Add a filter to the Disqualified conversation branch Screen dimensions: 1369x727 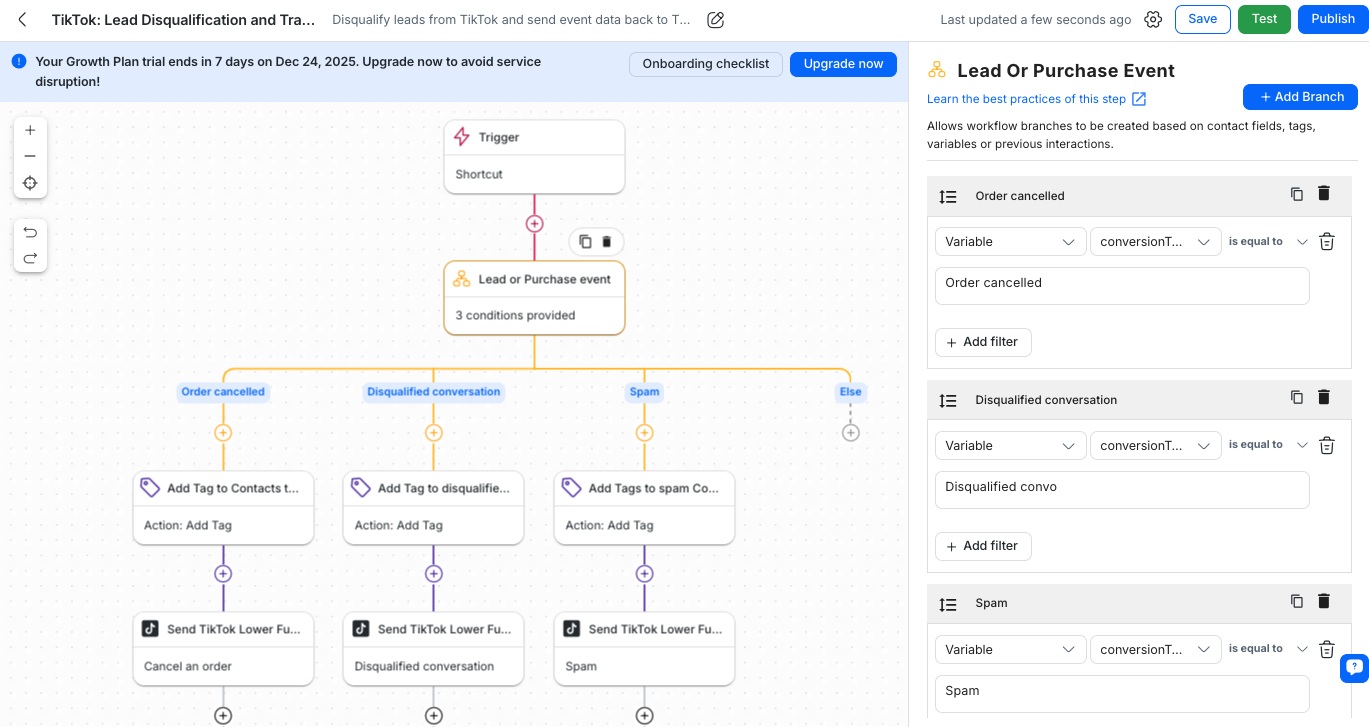(x=983, y=546)
